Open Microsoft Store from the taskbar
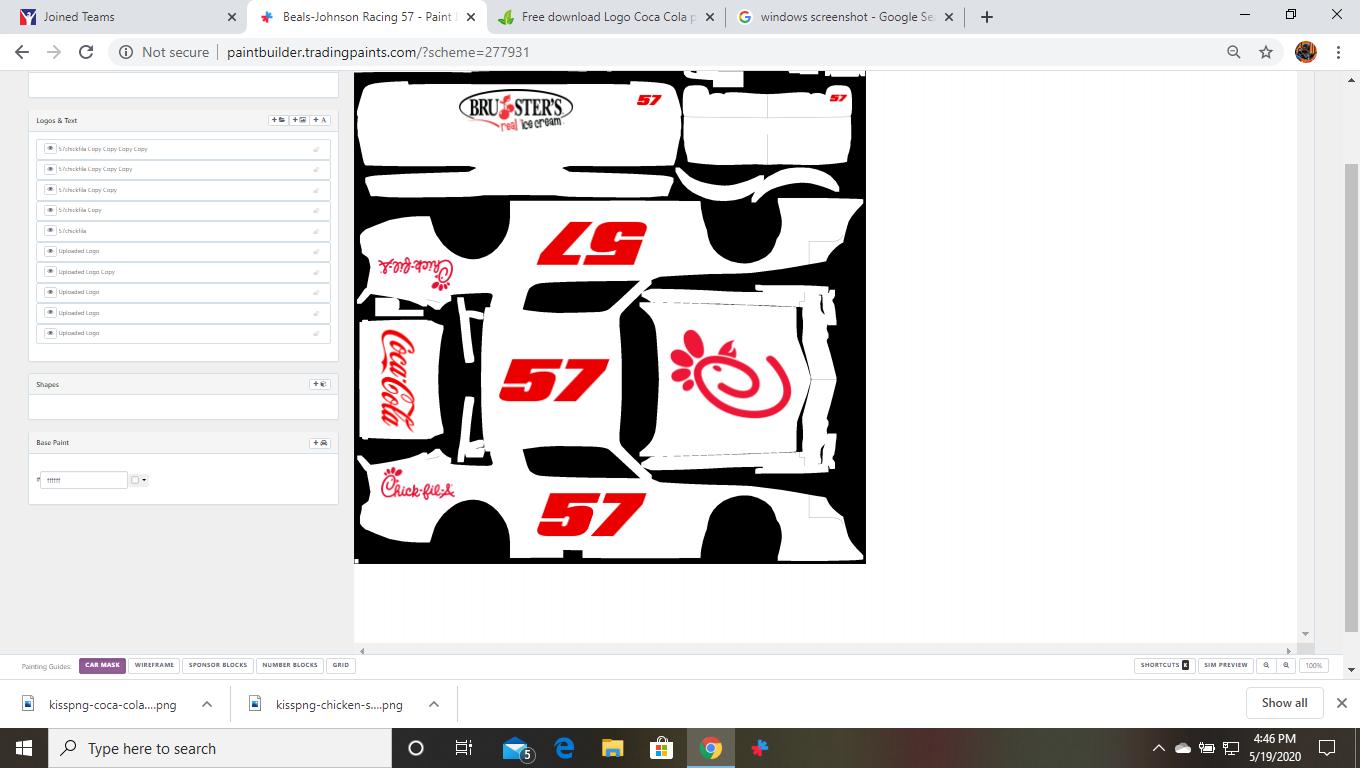Image resolution: width=1360 pixels, height=768 pixels. coord(662,748)
